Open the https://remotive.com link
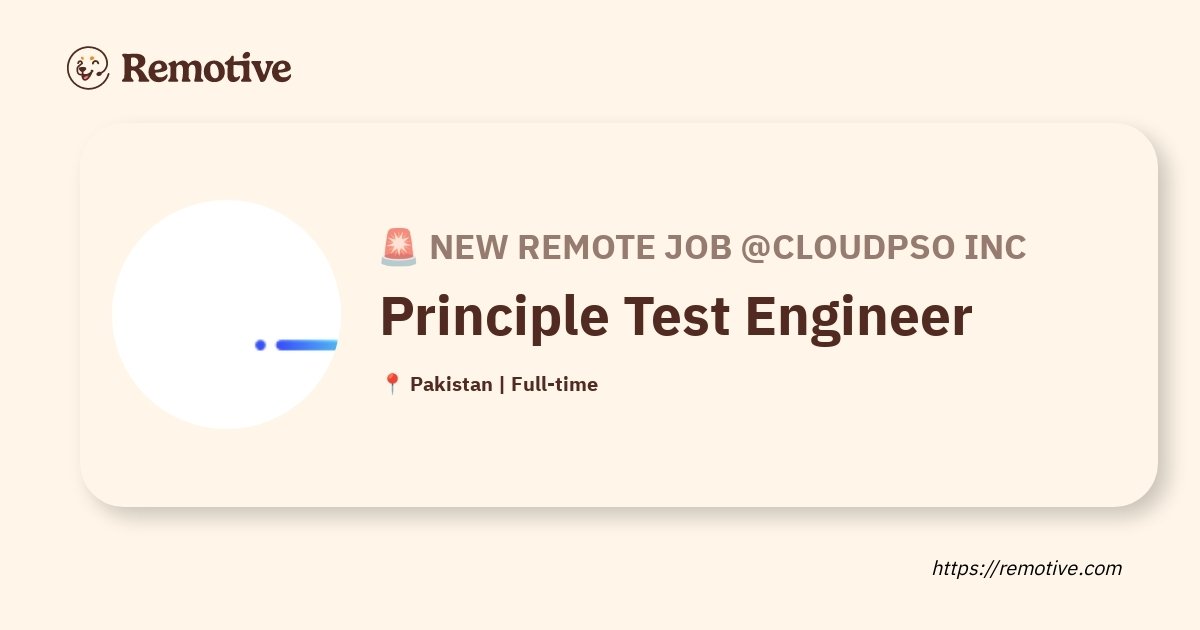This screenshot has width=1200, height=630. [1027, 568]
